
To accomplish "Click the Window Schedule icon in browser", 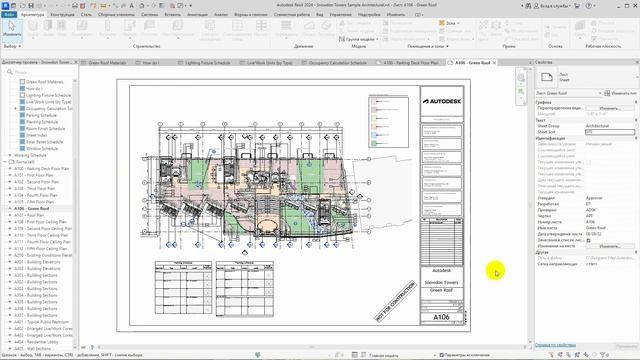I will [22, 149].
